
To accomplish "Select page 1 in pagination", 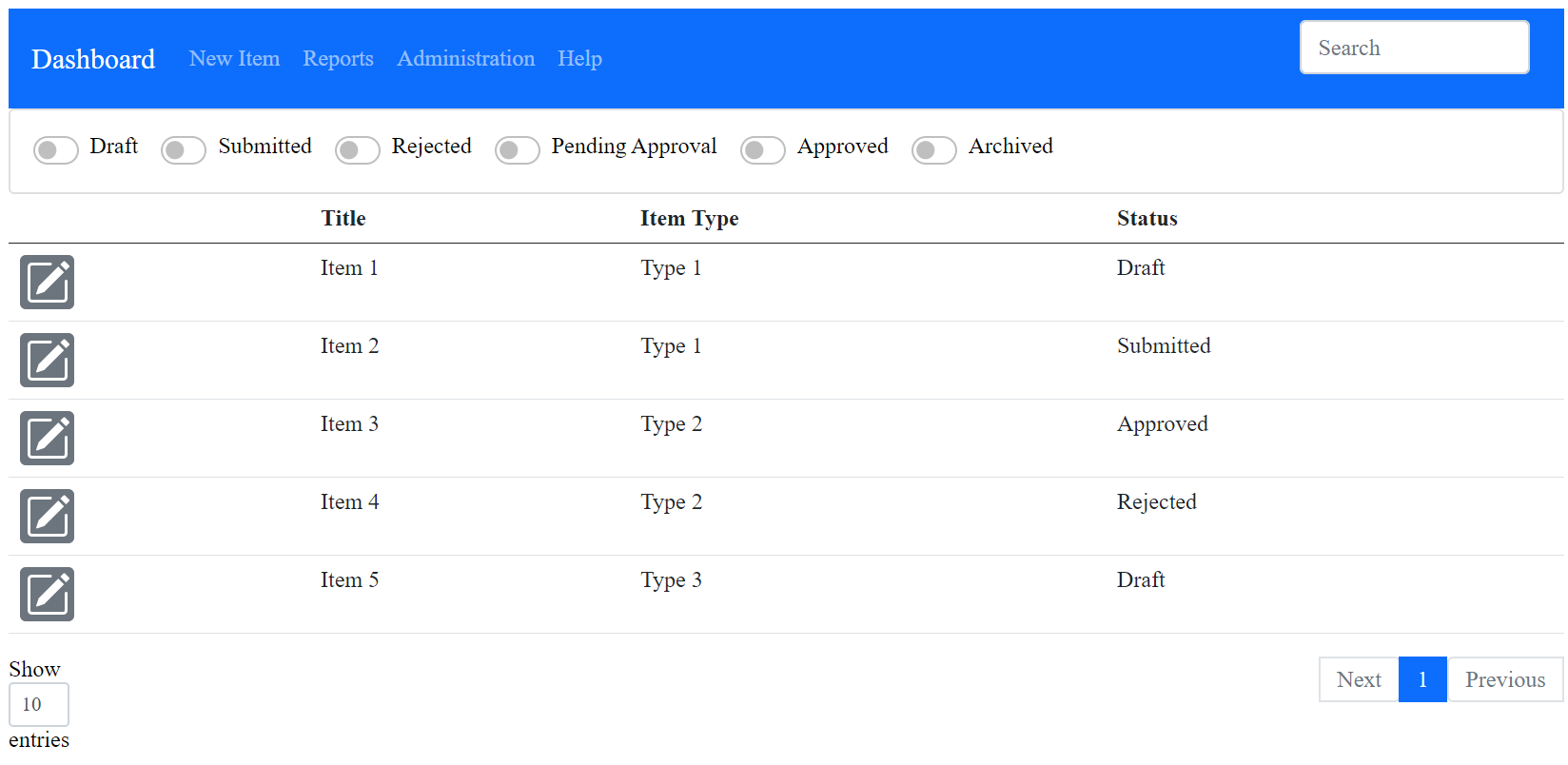I will pyautogui.click(x=1422, y=679).
